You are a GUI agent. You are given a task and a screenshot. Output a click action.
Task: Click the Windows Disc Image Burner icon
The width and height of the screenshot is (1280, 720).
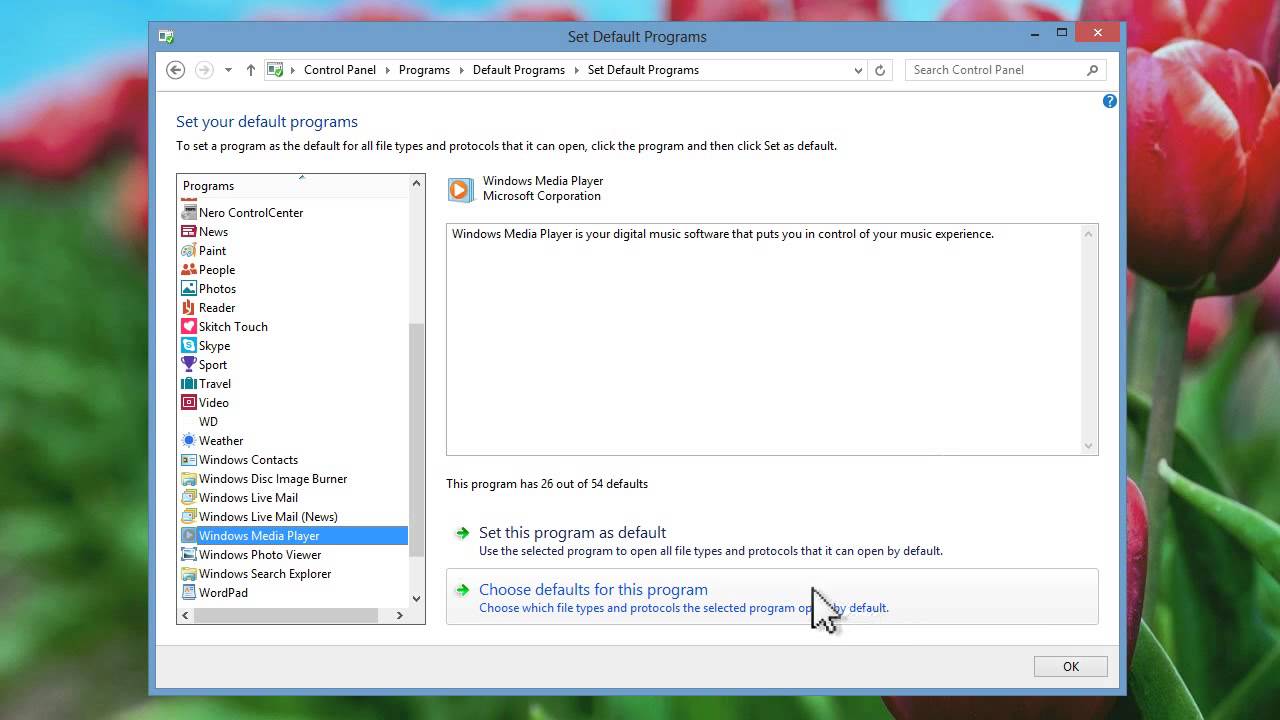189,478
